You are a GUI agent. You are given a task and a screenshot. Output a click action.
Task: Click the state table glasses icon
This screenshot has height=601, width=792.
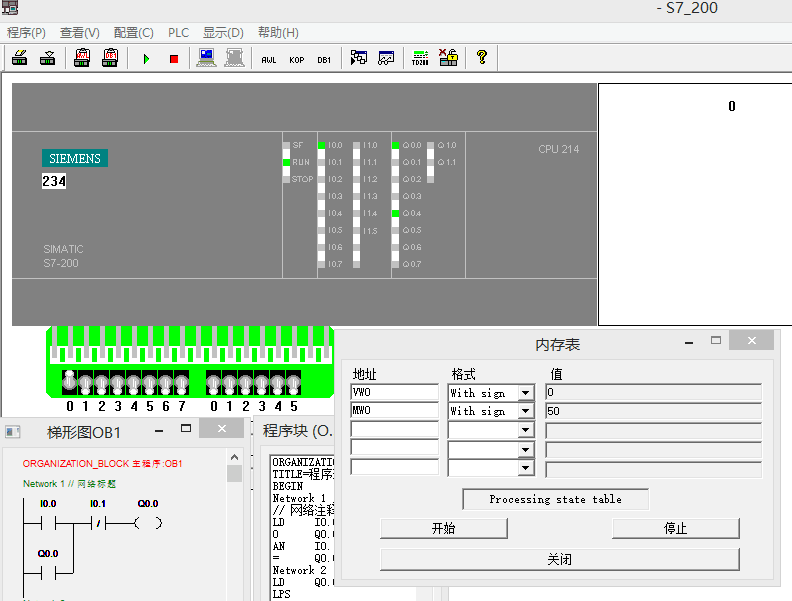tap(386, 58)
